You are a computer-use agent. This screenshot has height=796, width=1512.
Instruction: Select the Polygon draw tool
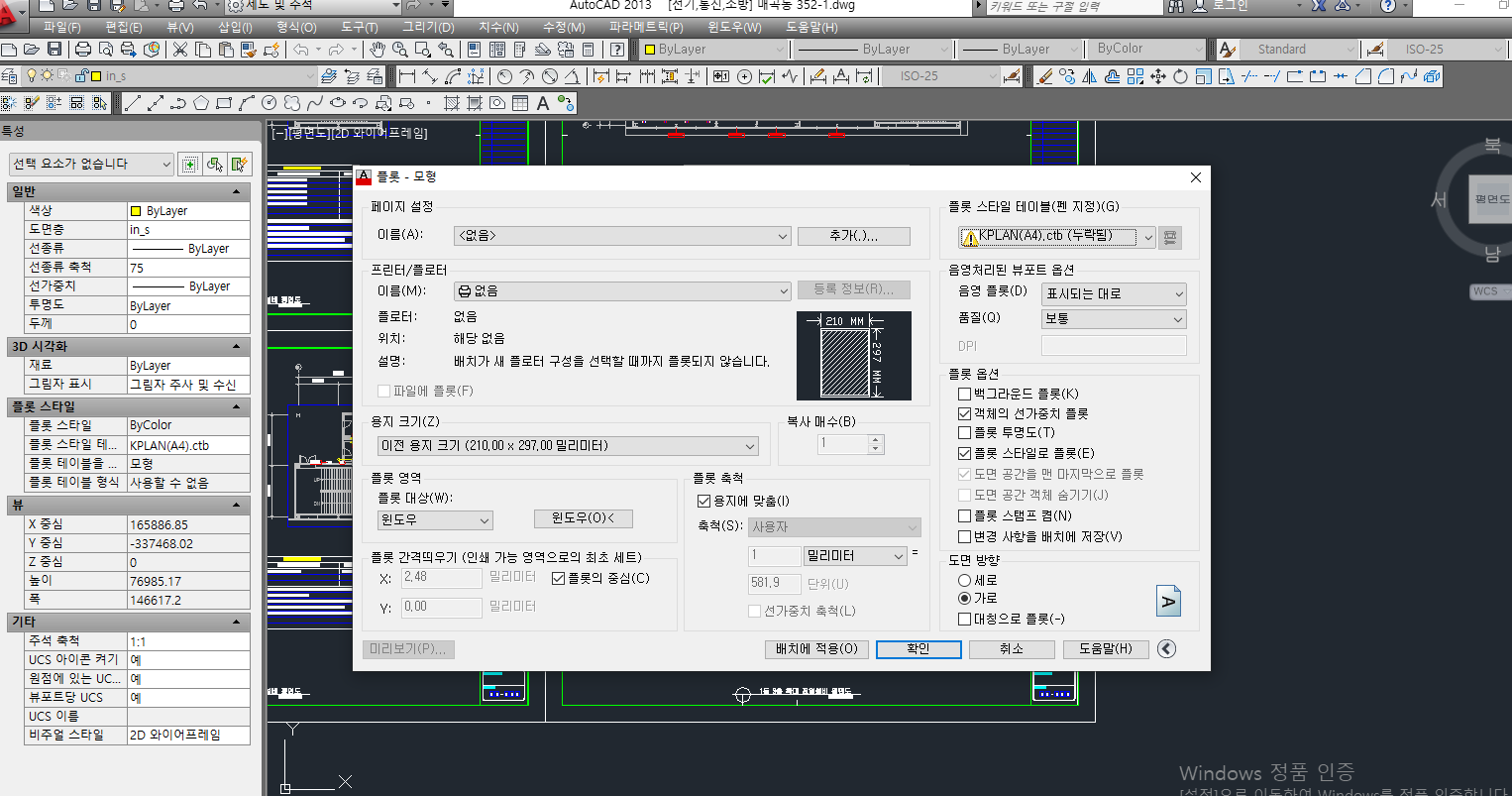click(201, 103)
